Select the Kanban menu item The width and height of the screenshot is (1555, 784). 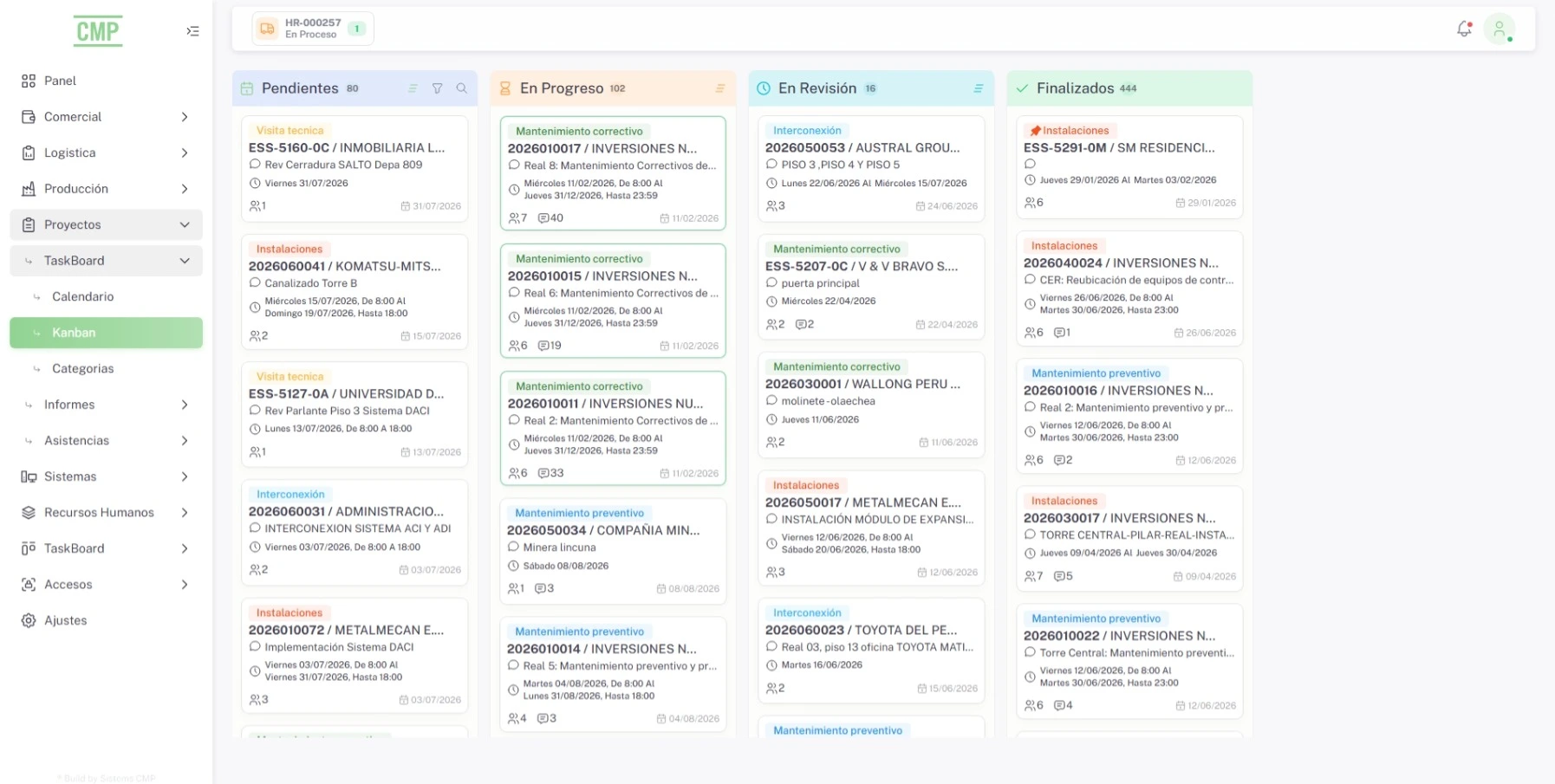pos(106,333)
